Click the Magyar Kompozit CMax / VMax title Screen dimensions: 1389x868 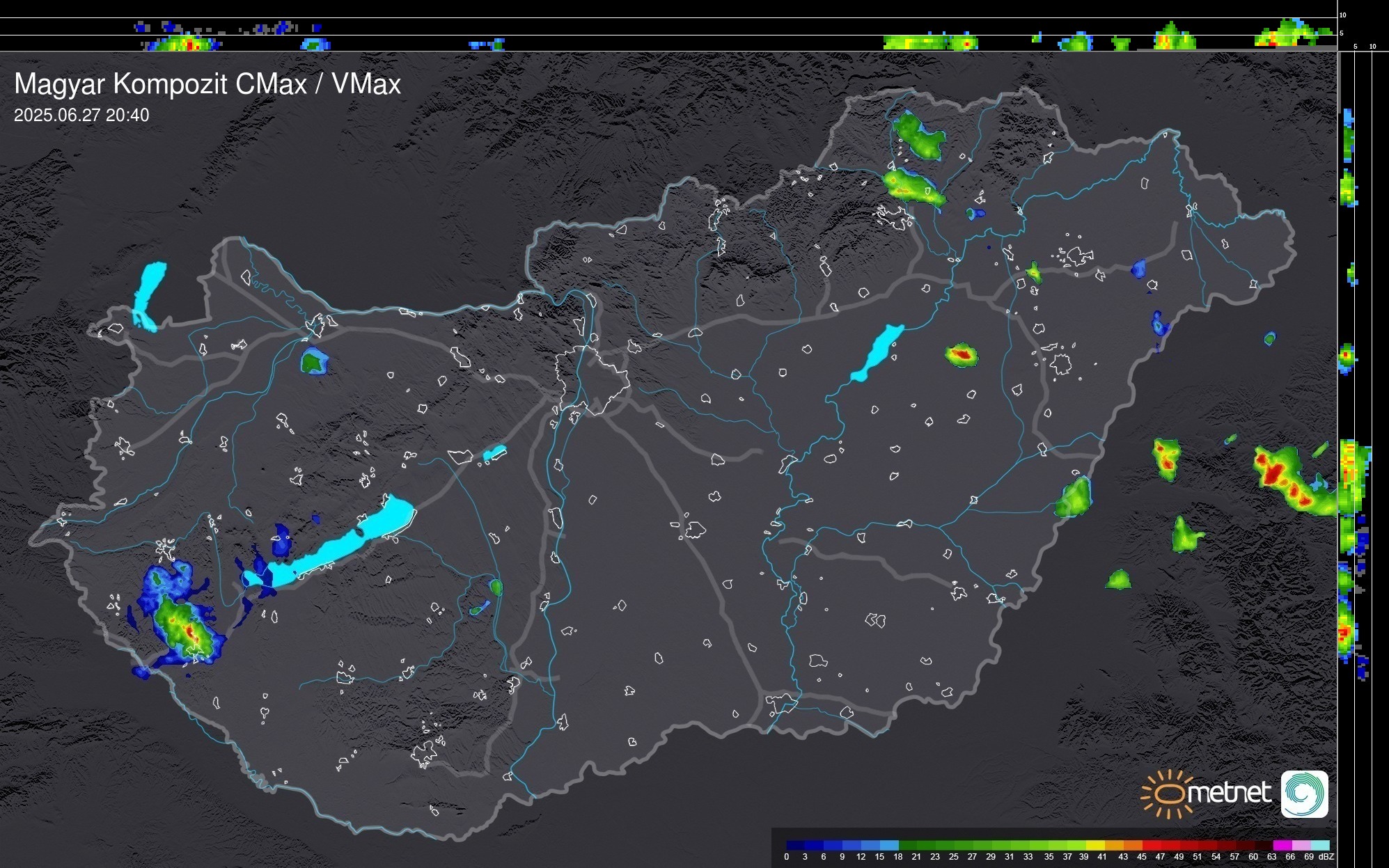pos(207,84)
